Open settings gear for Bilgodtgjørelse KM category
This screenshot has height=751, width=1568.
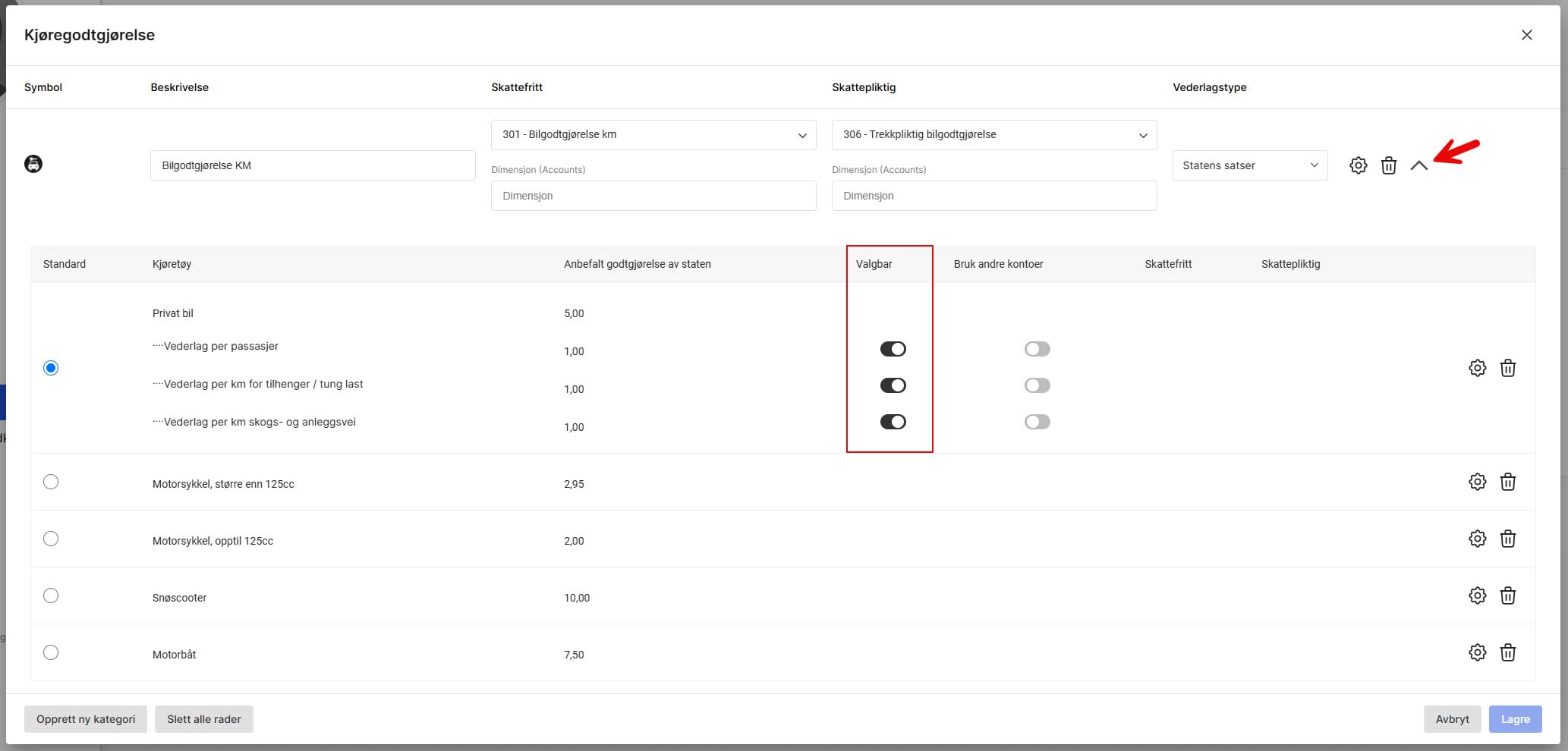click(x=1358, y=165)
